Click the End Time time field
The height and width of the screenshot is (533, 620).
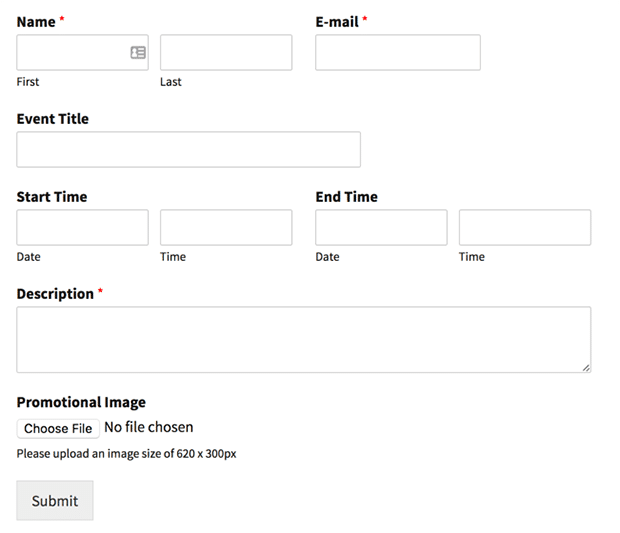point(525,227)
